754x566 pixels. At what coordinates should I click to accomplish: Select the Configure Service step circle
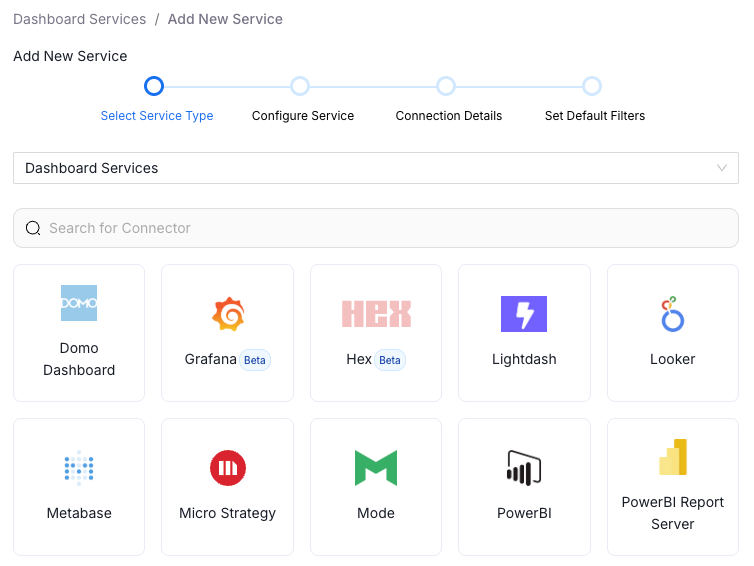300,86
